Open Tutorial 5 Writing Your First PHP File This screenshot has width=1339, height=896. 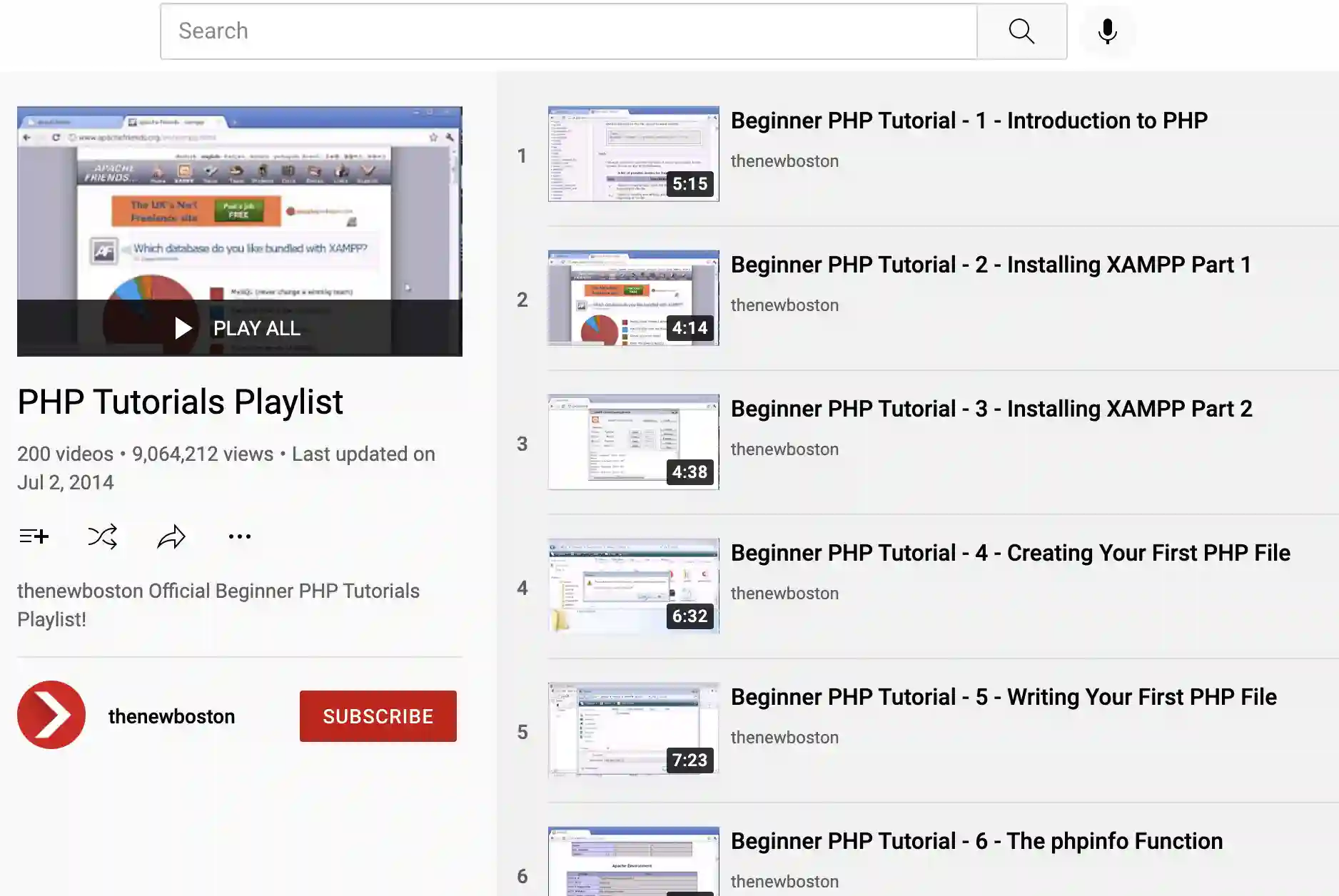coord(1004,697)
